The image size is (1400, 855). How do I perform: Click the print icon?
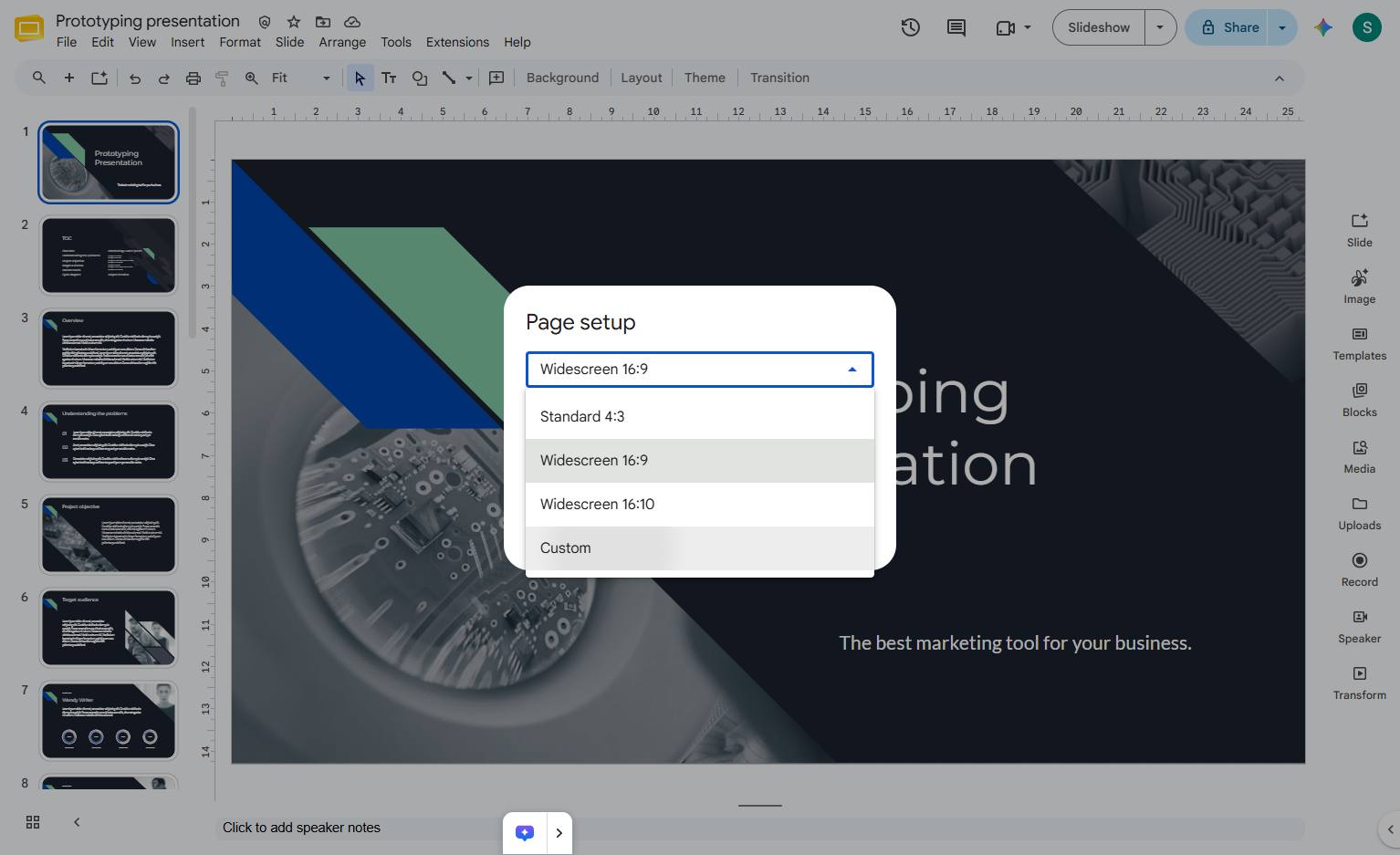pos(193,78)
